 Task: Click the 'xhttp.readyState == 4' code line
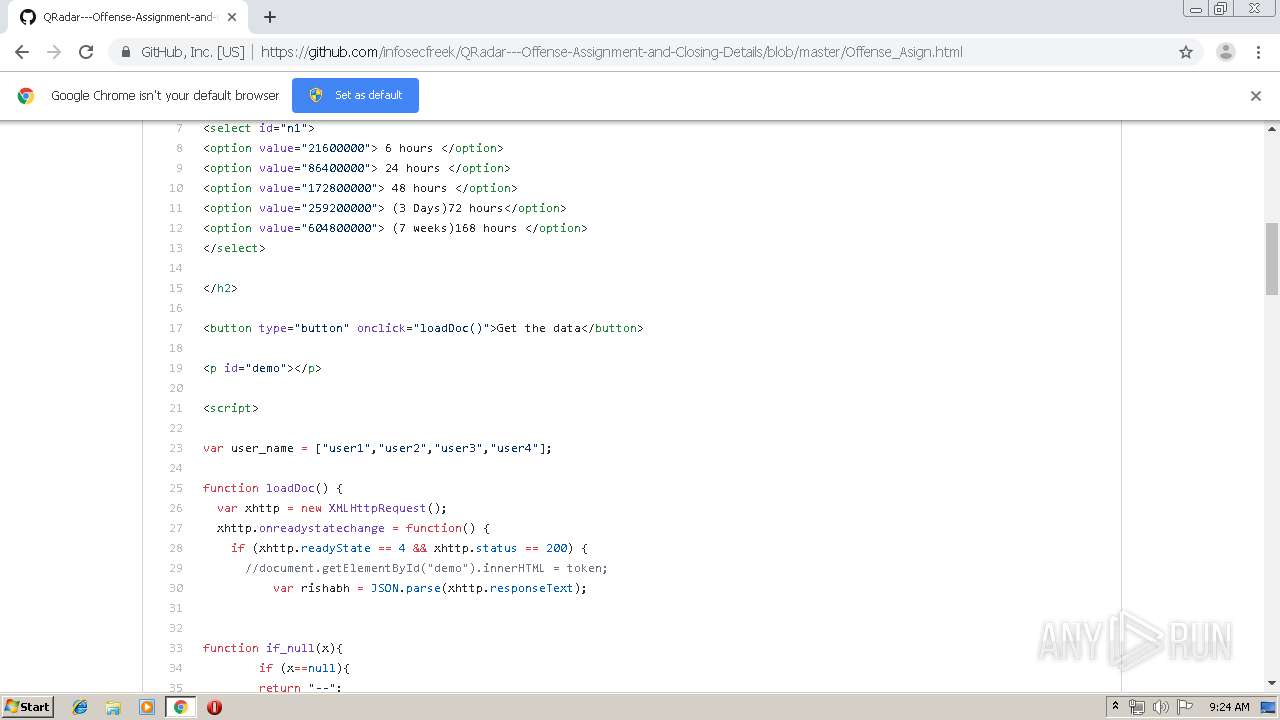pos(409,548)
